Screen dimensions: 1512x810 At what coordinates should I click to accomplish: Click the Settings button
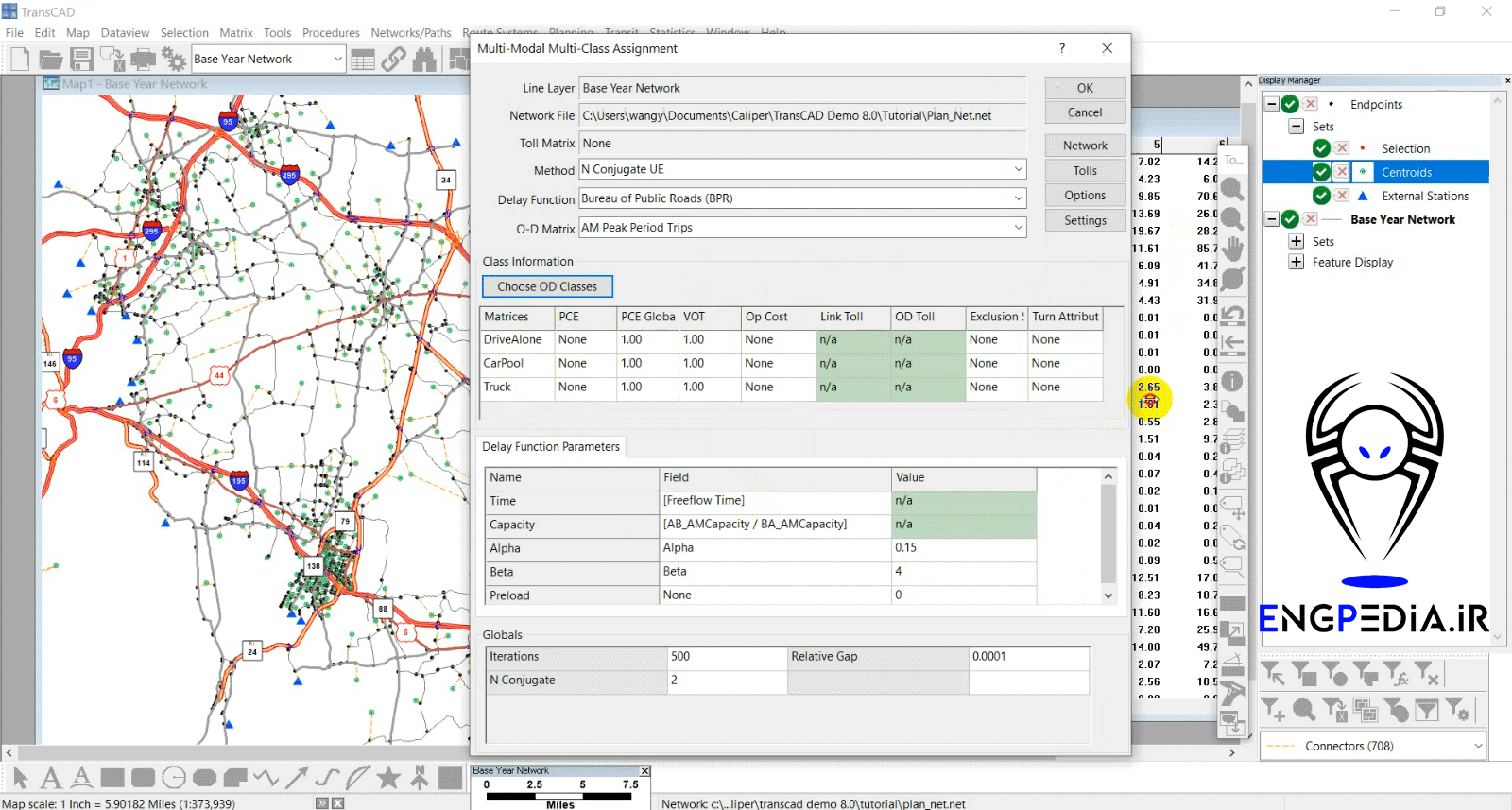pyautogui.click(x=1085, y=220)
